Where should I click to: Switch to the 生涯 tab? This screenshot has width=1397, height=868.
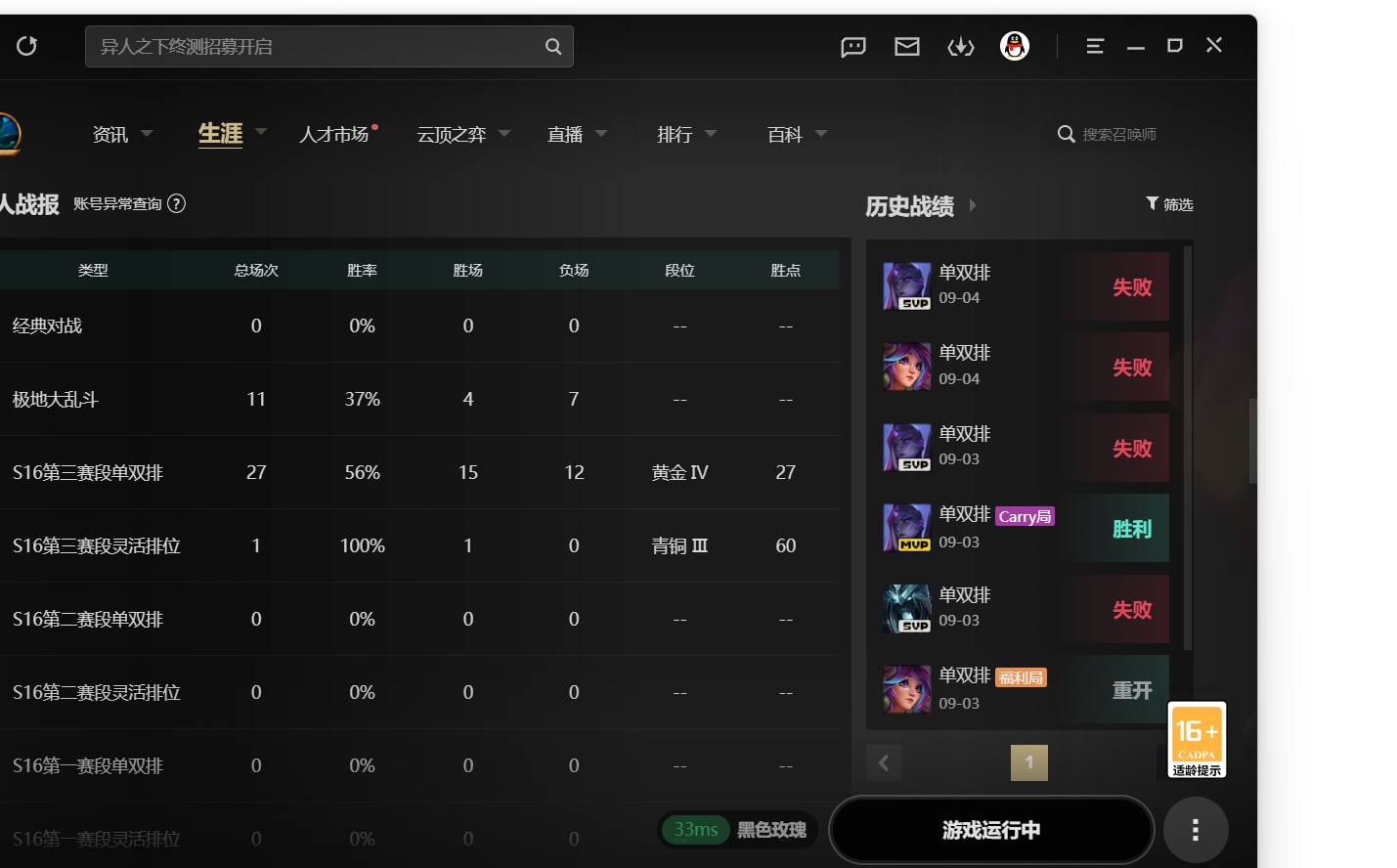pyautogui.click(x=220, y=133)
